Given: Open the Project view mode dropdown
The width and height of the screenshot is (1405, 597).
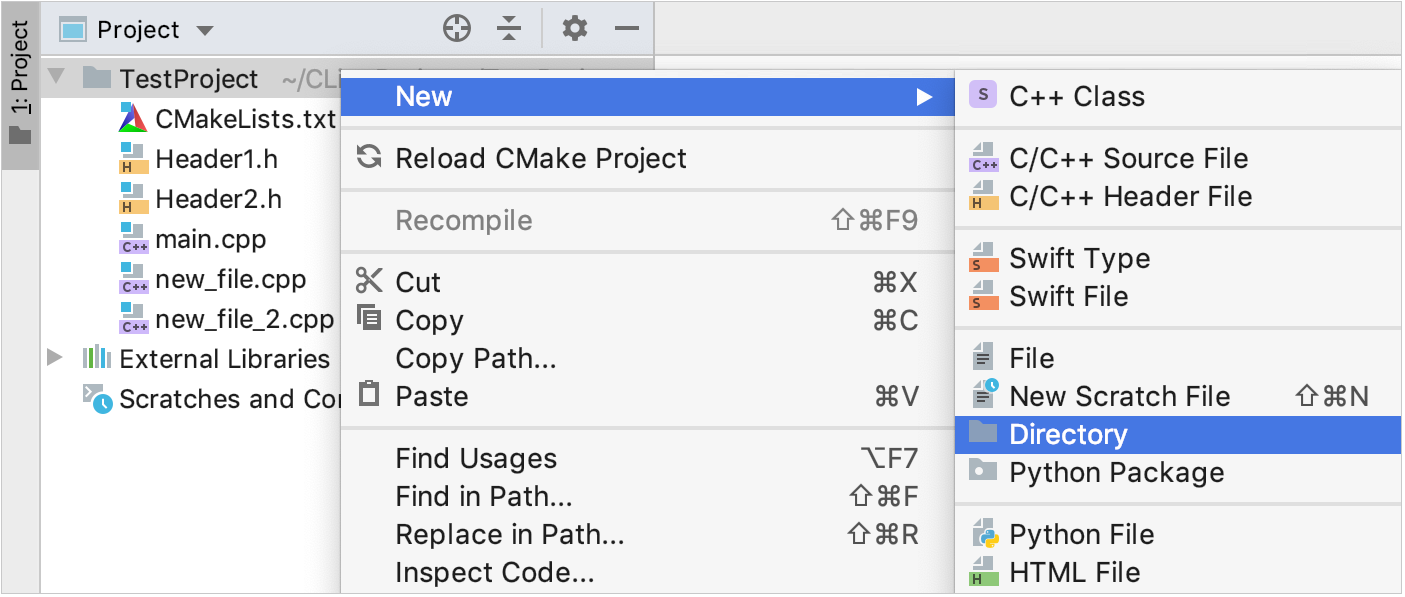Looking at the screenshot, I should [x=205, y=29].
